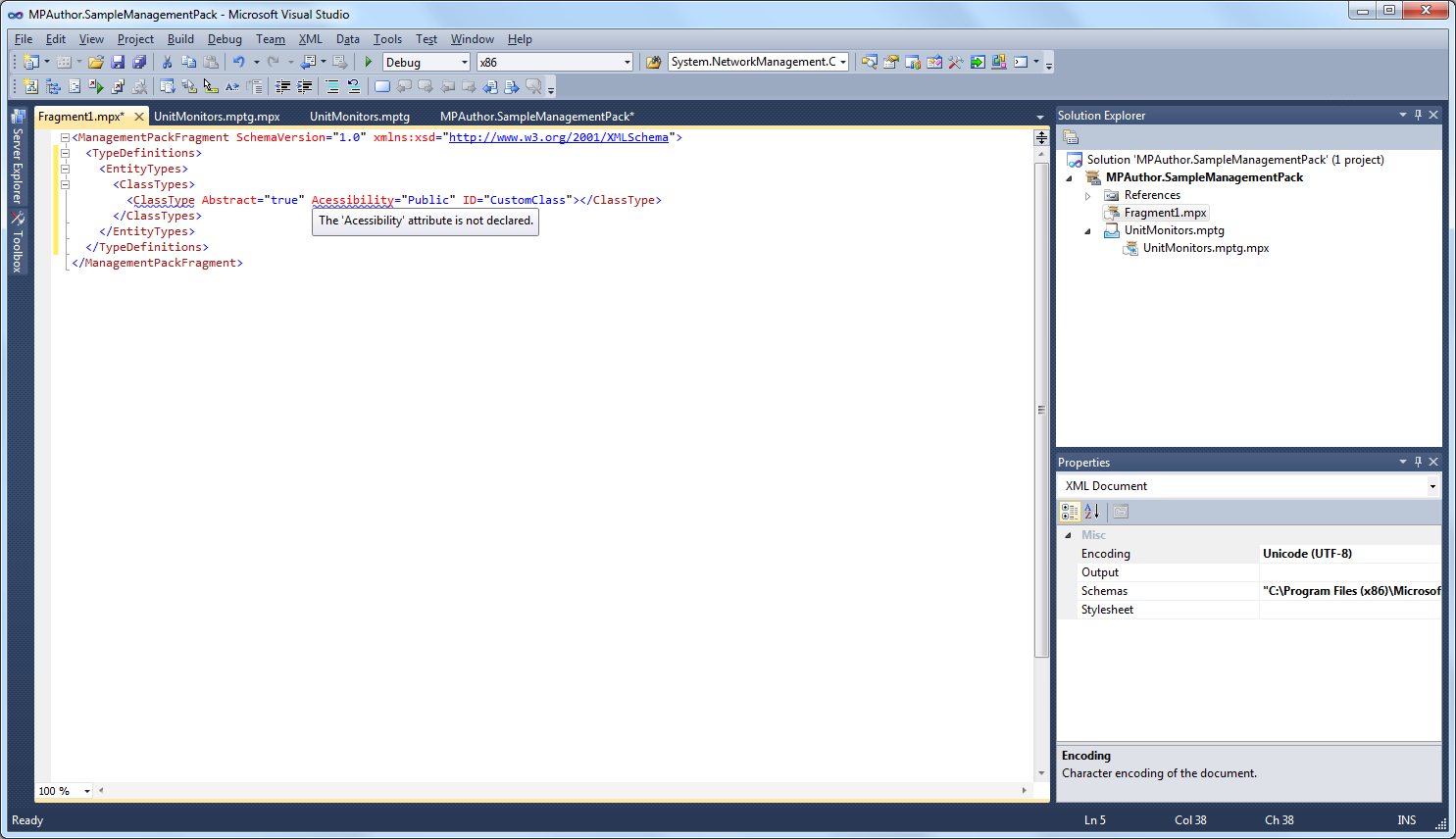
Task: Open the Build menu
Action: 180,39
